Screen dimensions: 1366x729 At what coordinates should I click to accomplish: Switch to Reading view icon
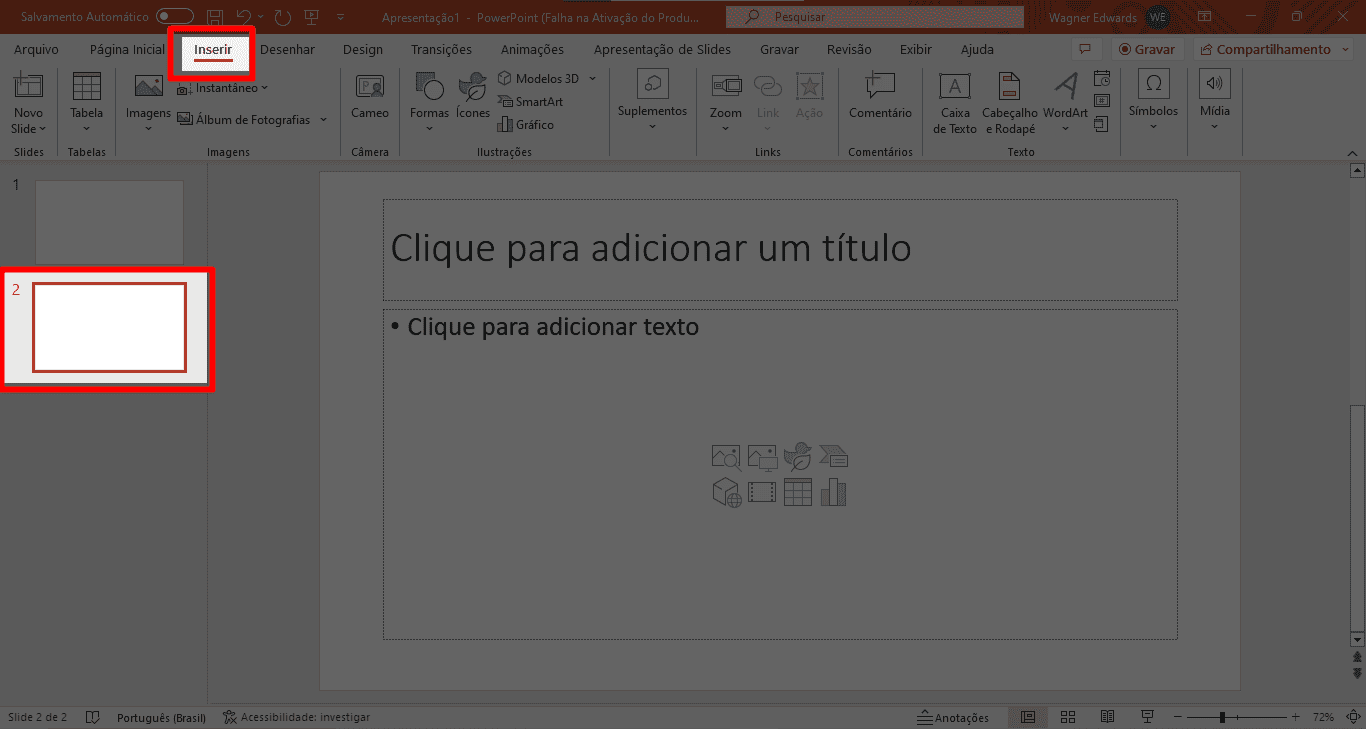(1107, 717)
